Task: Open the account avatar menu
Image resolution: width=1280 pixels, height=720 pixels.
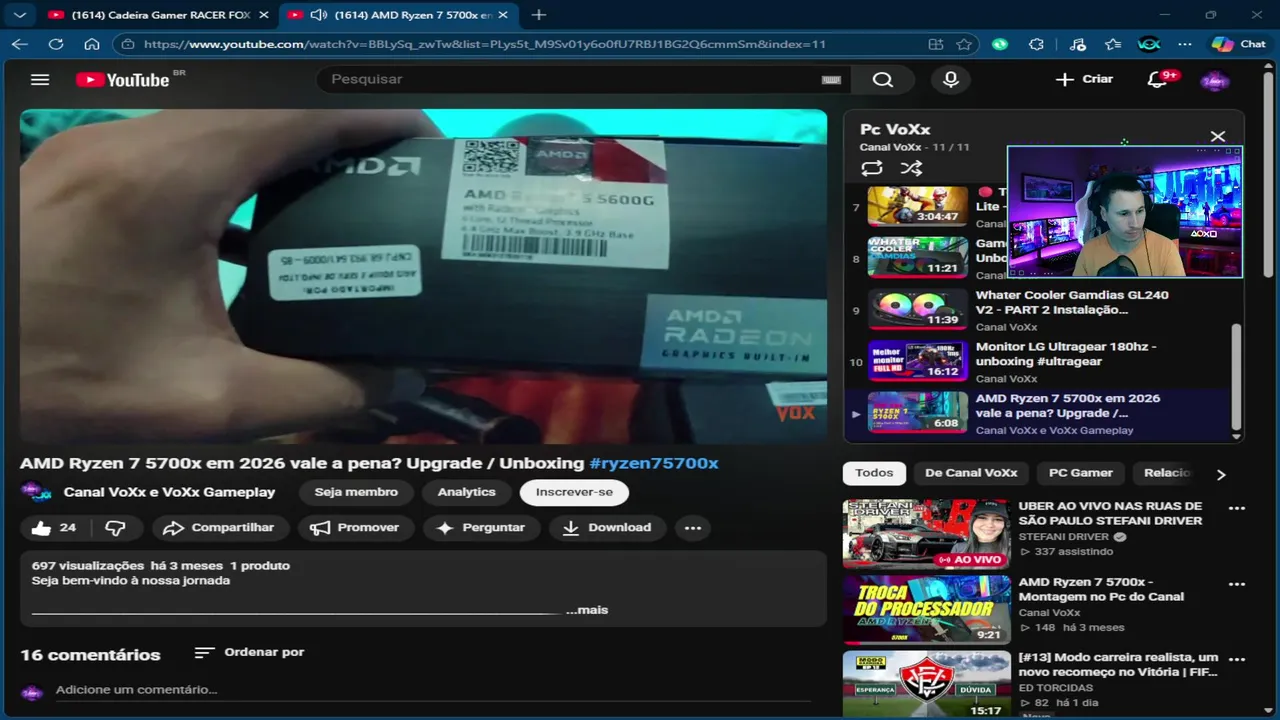Action: pyautogui.click(x=1215, y=80)
